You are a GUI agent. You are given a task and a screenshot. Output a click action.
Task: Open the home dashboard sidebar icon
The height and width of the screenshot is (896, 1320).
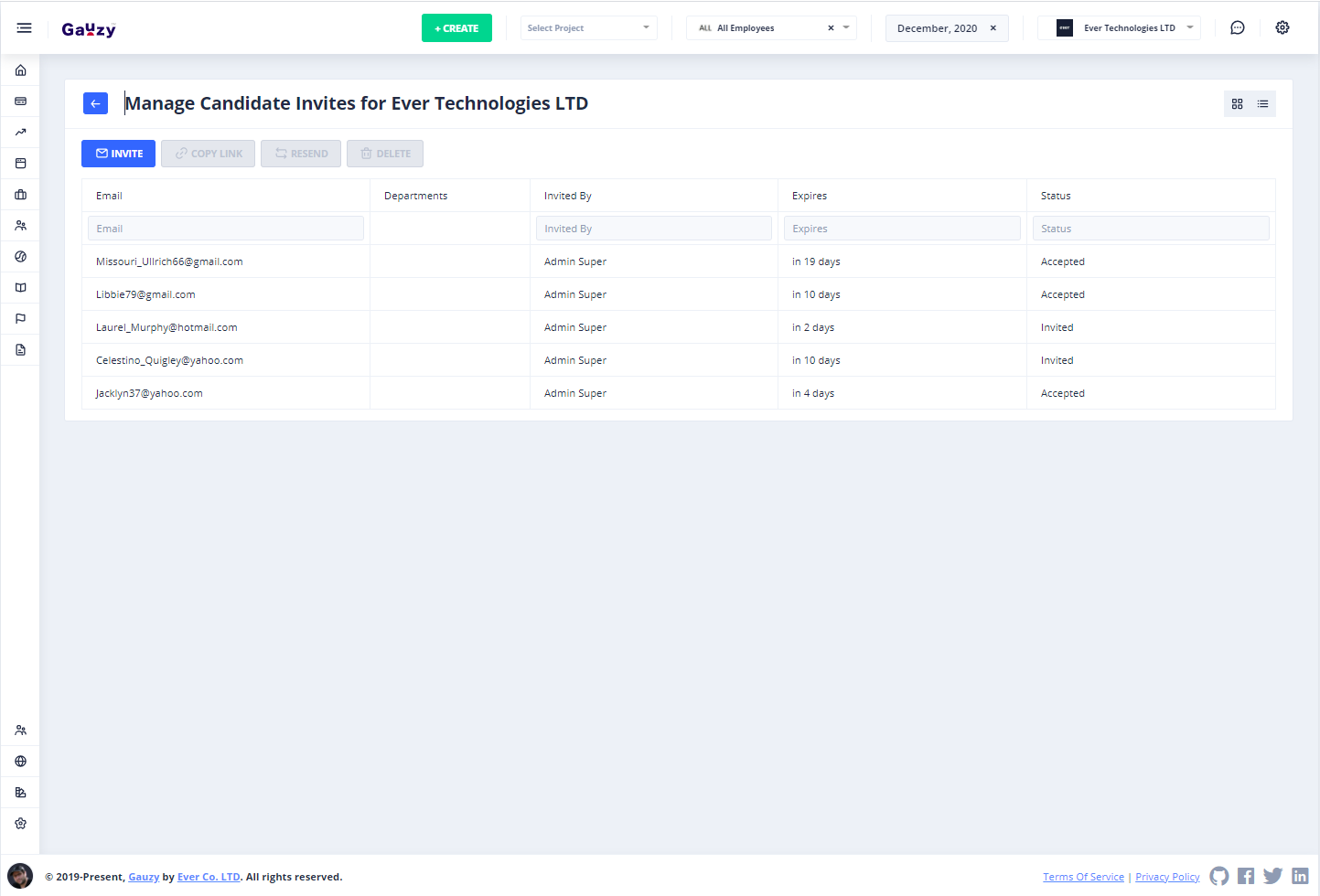(x=20, y=70)
